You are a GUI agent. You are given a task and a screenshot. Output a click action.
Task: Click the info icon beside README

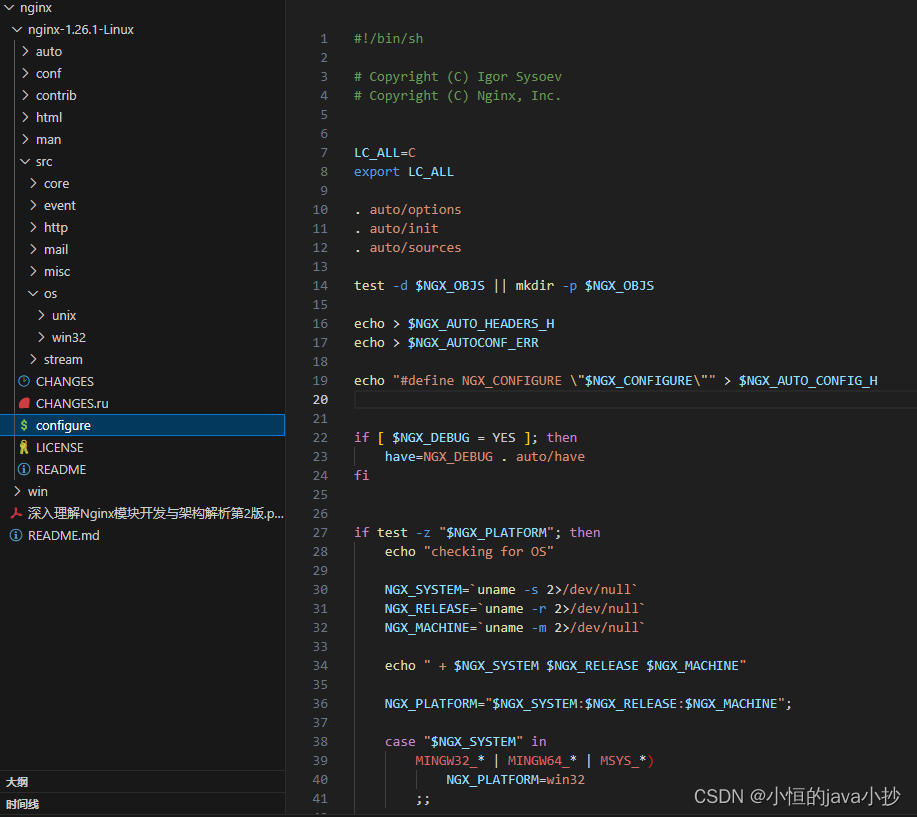pyautogui.click(x=24, y=469)
